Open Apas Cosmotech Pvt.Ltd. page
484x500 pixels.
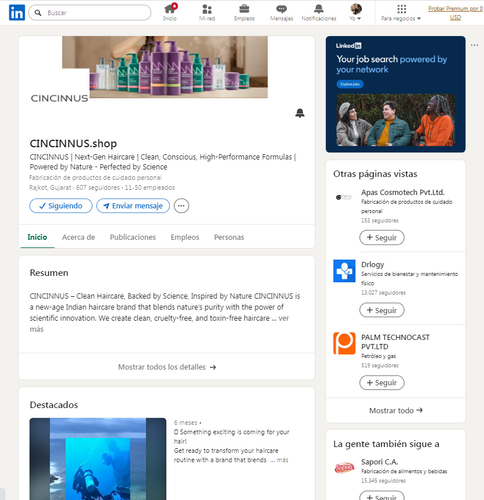(x=403, y=192)
